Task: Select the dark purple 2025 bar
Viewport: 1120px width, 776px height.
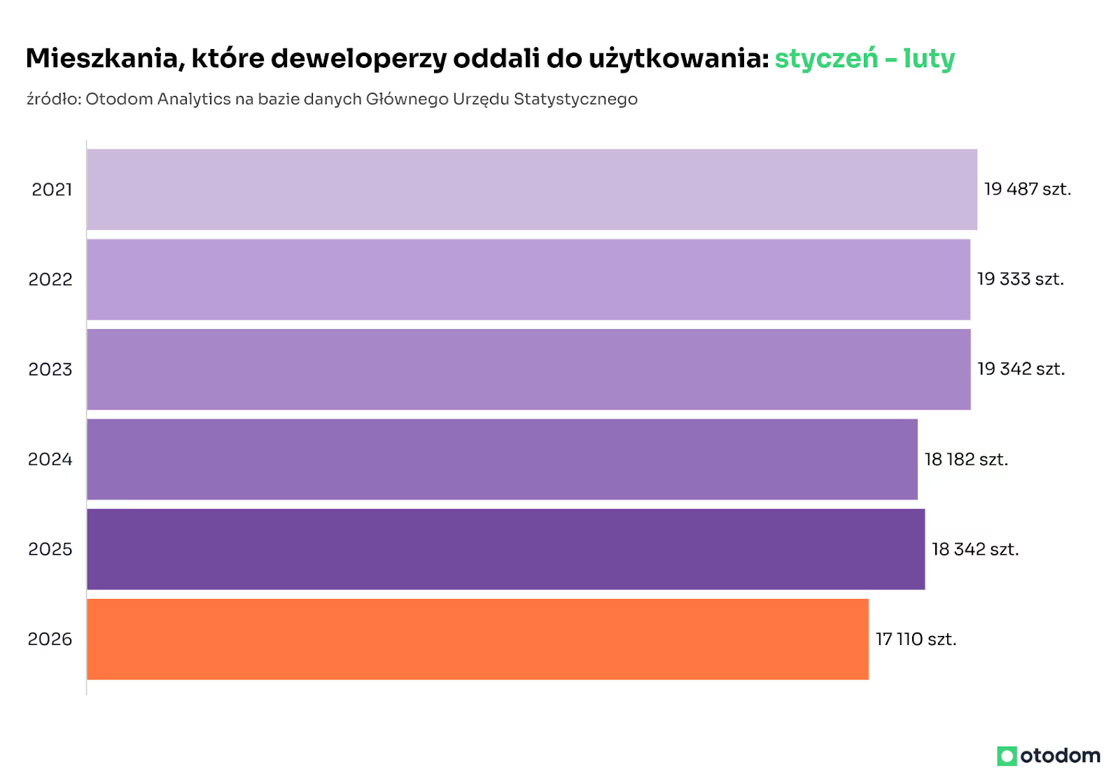Action: tap(505, 549)
